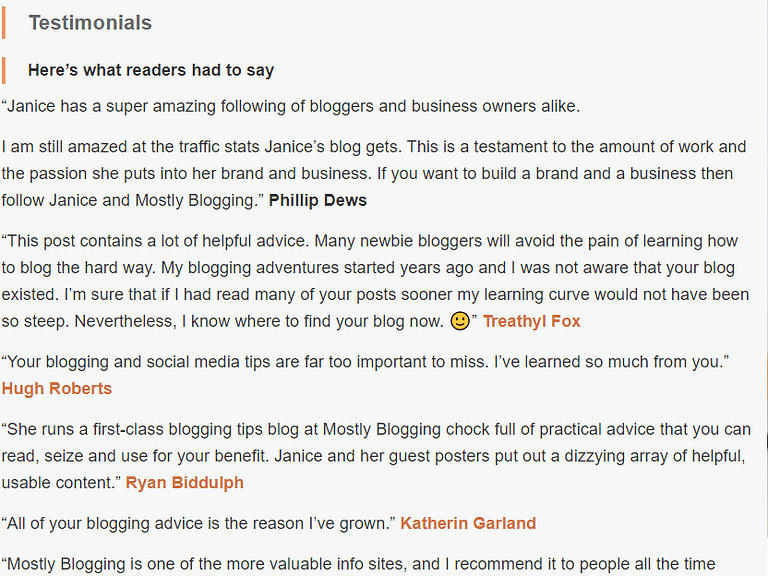Image resolution: width=768 pixels, height=576 pixels.
Task: Click the "Here's what readers had to say" subheading
Action: pyautogui.click(x=151, y=70)
